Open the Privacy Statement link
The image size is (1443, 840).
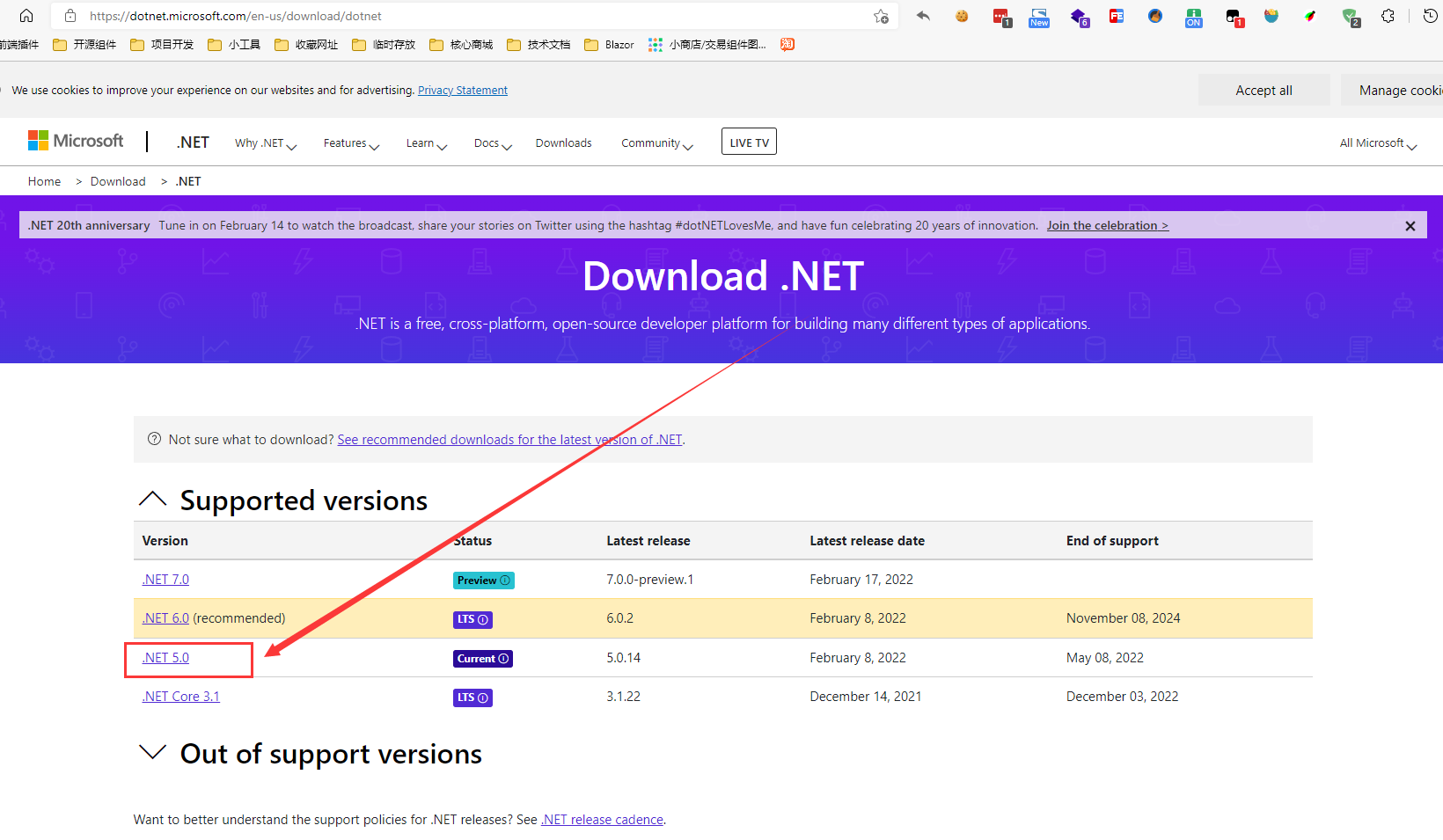pyautogui.click(x=463, y=90)
